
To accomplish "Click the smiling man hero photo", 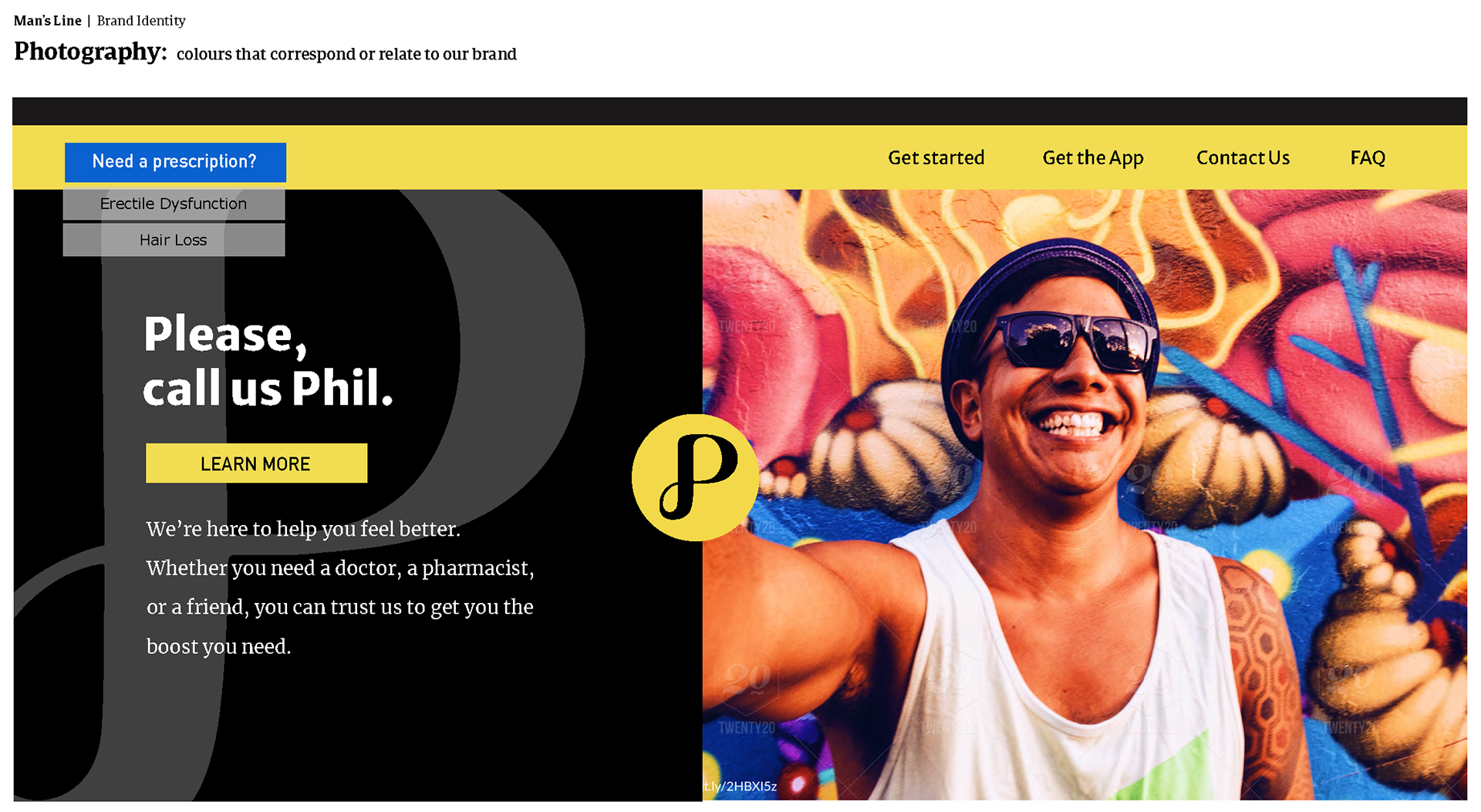I will [x=1085, y=494].
